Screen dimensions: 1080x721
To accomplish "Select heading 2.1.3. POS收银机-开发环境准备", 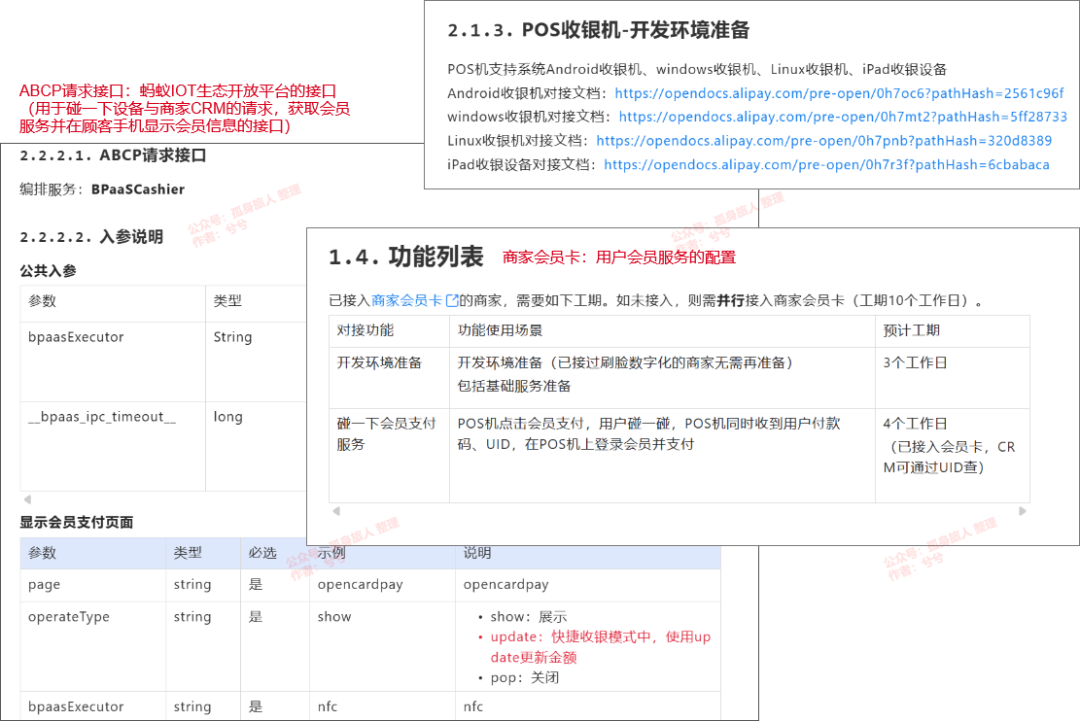I will click(598, 30).
